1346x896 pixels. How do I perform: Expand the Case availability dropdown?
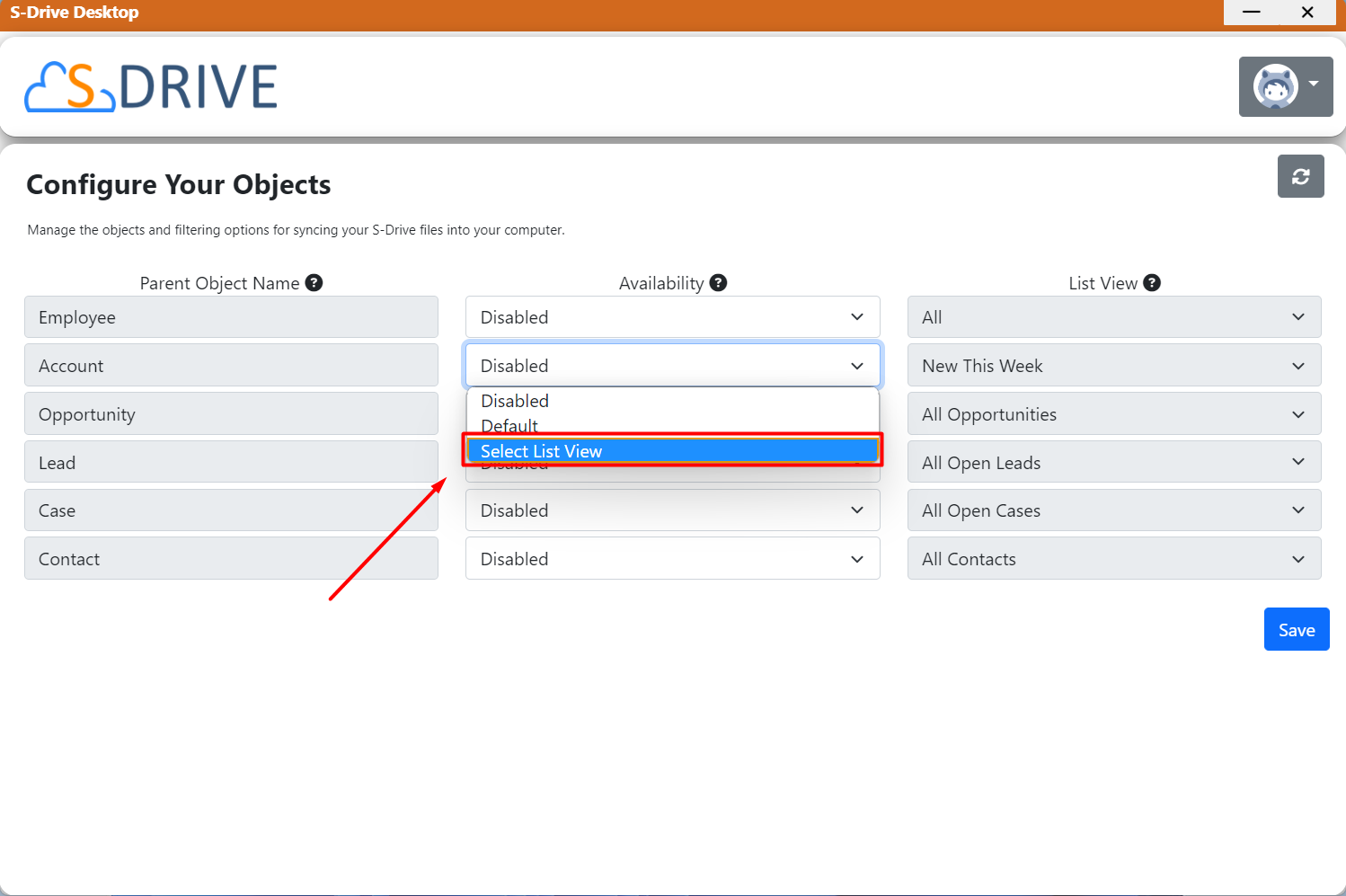pos(671,510)
